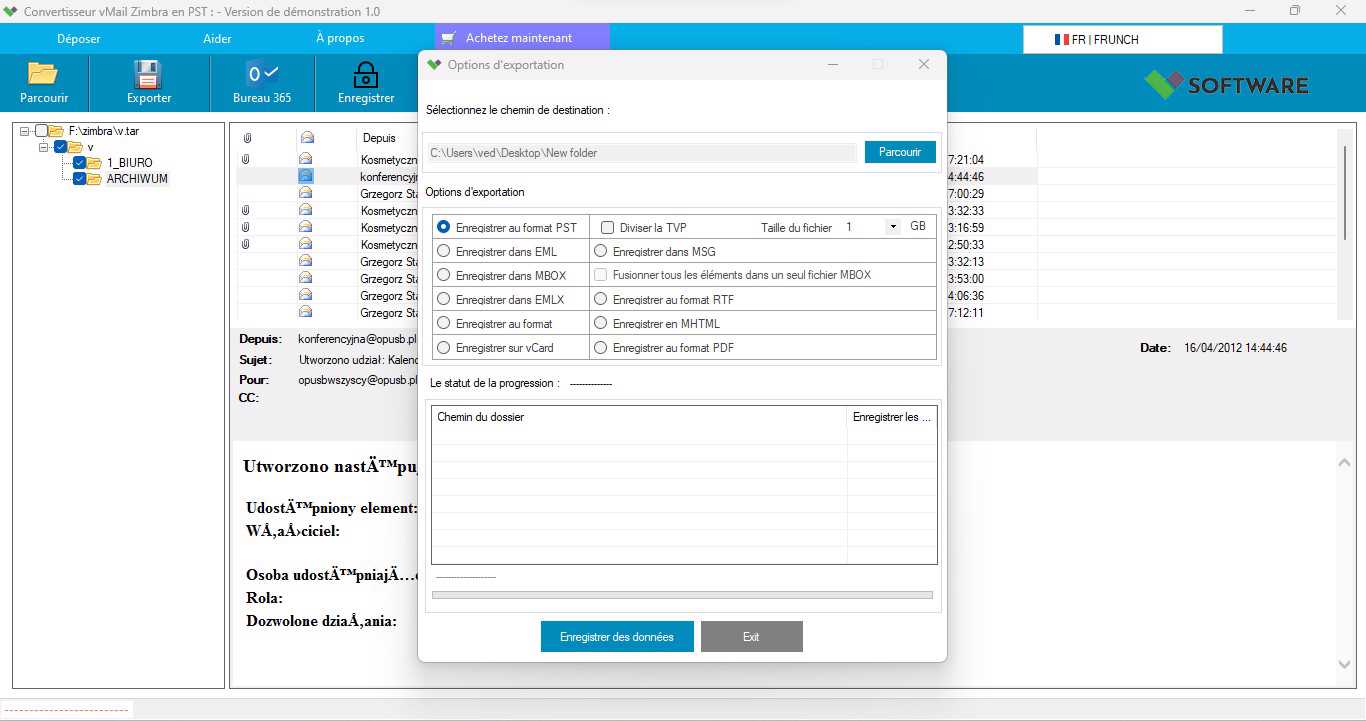The height and width of the screenshot is (721, 1366).
Task: Click the preview pane scroll up arrow
Action: pos(1344,462)
